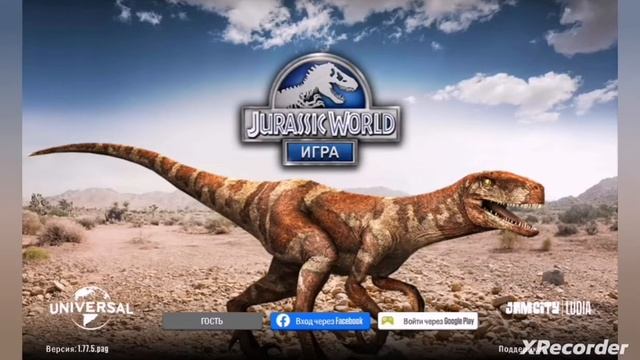The image size is (640, 360).
Task: Log in through the Google Play button
Action: [x=427, y=321]
